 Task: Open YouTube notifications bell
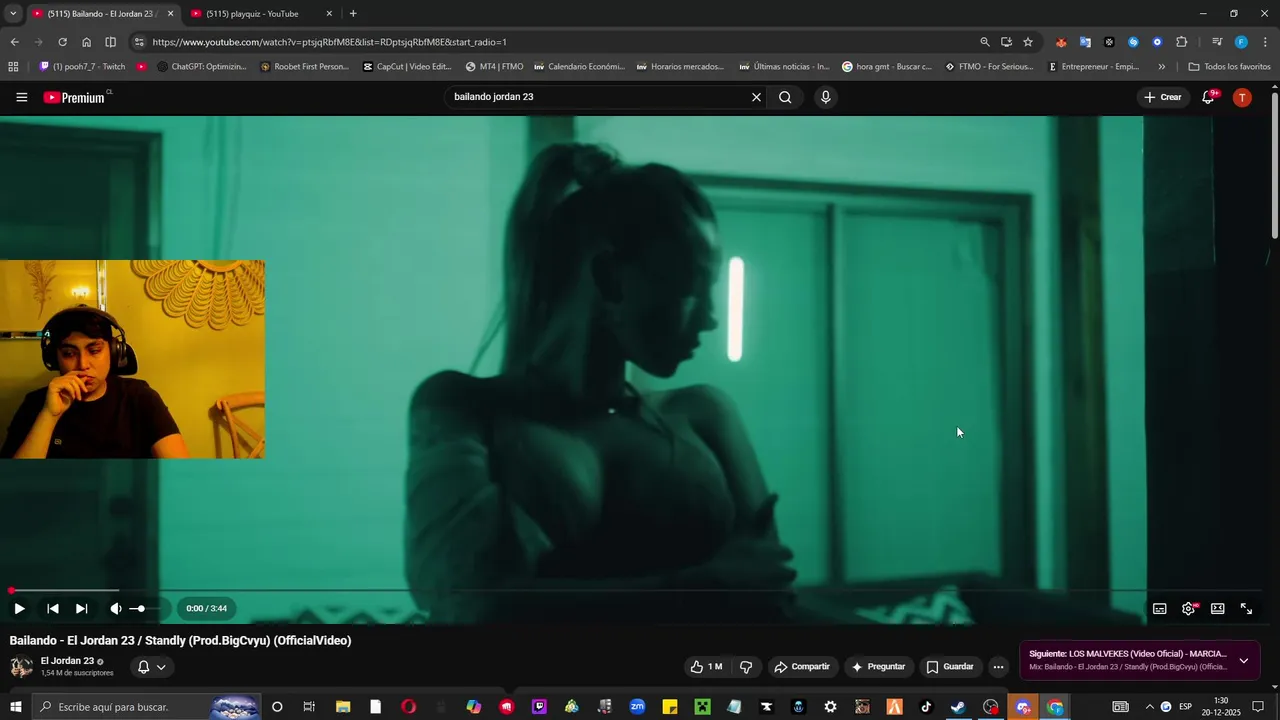click(1209, 97)
